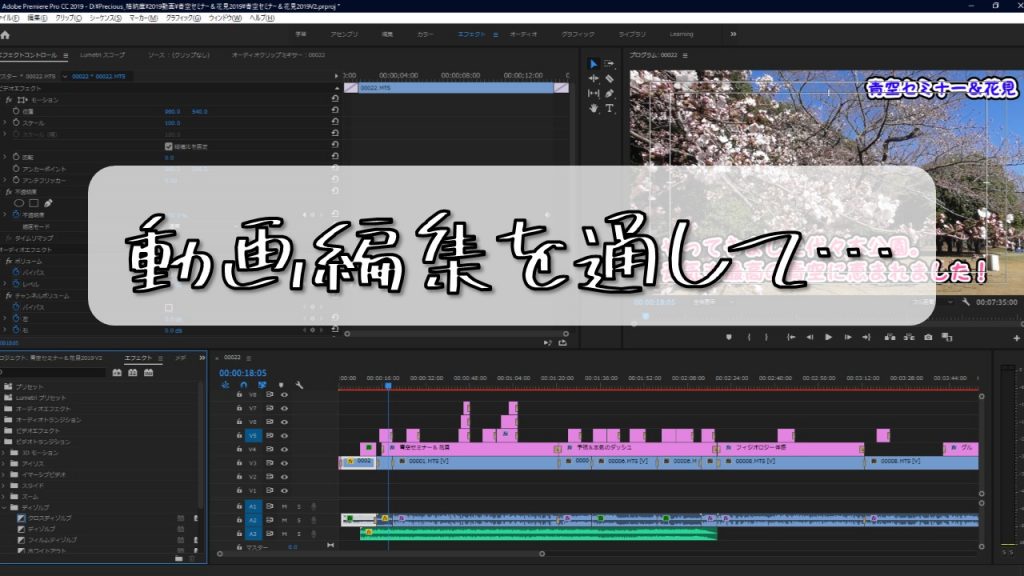Click the Export Frame camera icon
The height and width of the screenshot is (576, 1024).
click(x=928, y=337)
